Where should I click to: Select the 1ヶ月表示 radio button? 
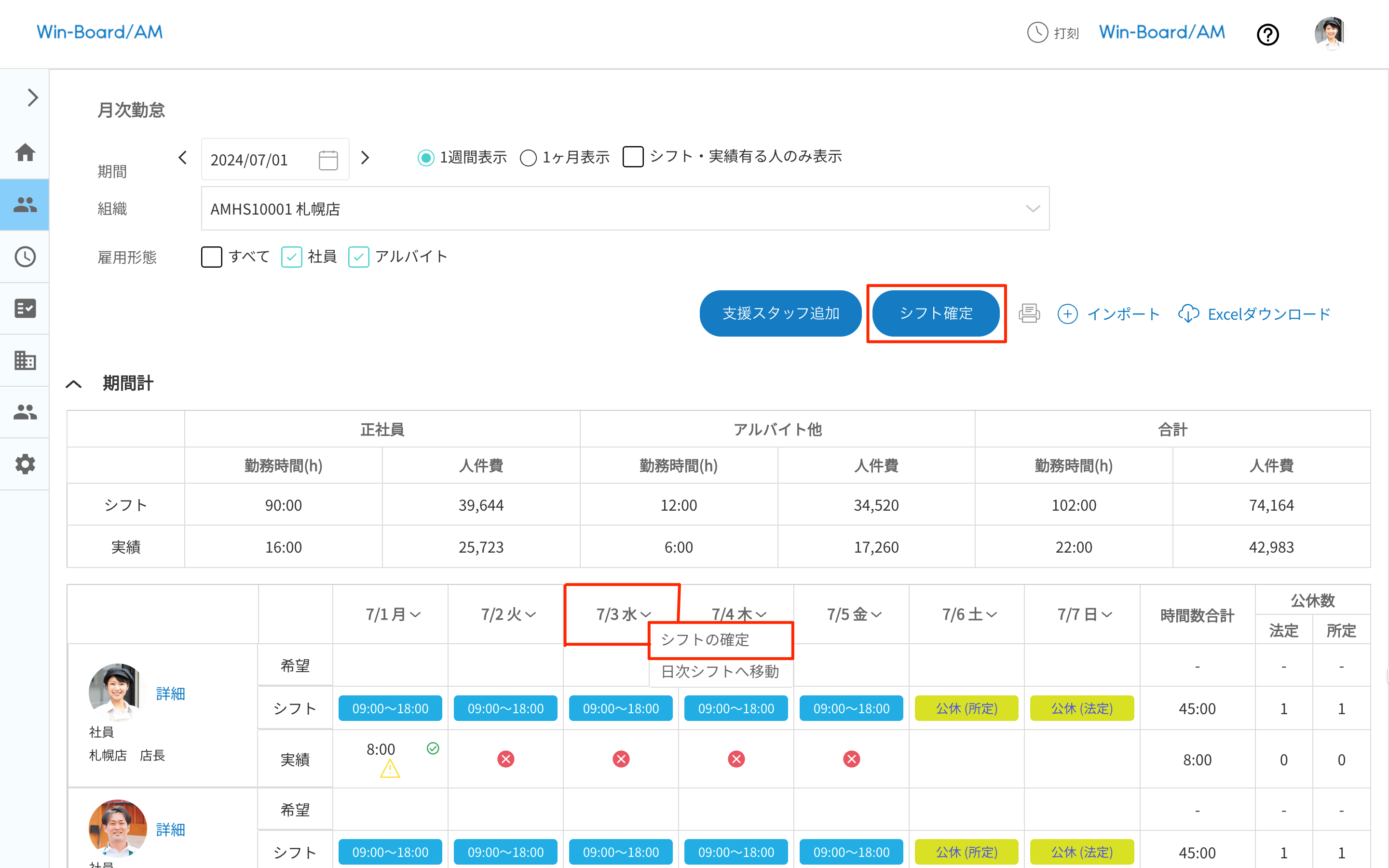pyautogui.click(x=528, y=157)
